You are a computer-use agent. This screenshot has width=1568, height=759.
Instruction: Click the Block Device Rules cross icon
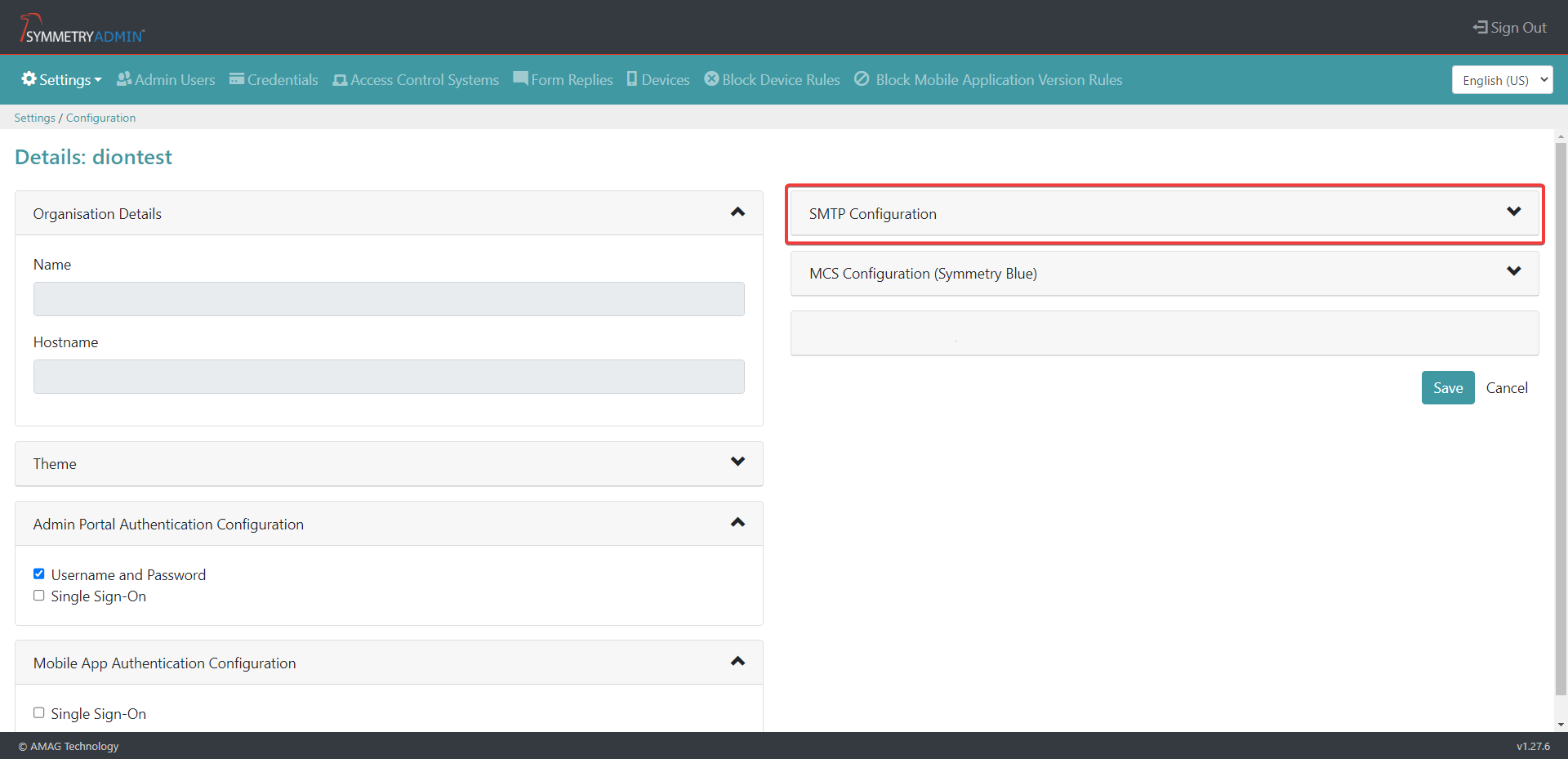tap(711, 78)
